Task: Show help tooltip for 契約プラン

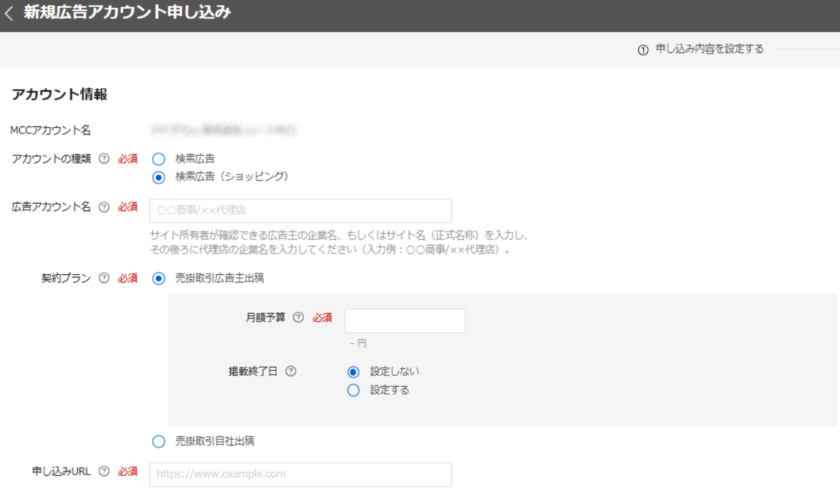Action: [104, 278]
